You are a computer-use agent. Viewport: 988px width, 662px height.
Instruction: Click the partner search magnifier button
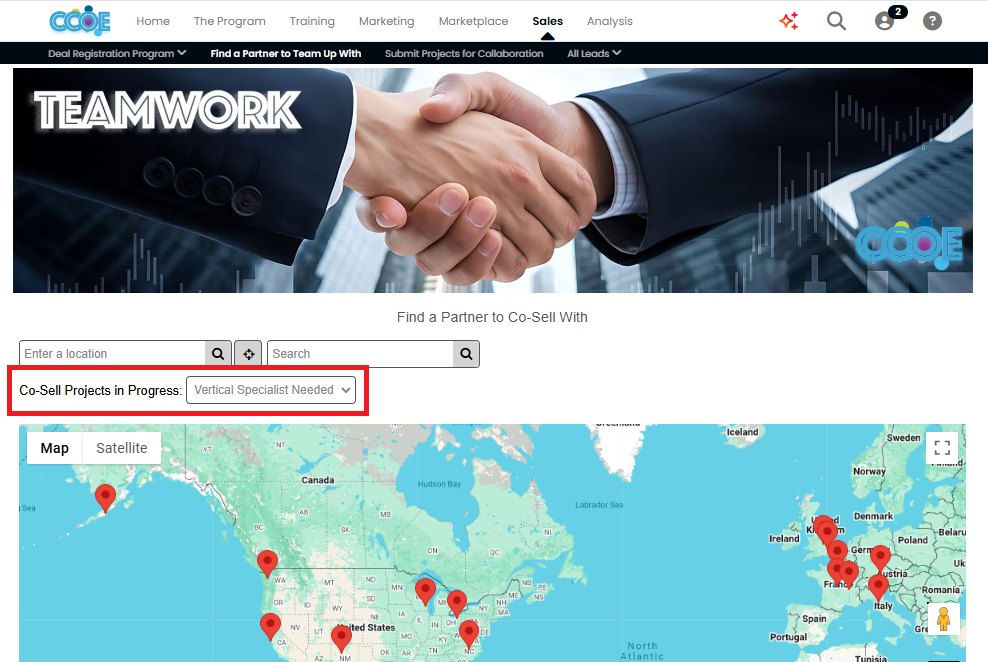click(x=466, y=354)
